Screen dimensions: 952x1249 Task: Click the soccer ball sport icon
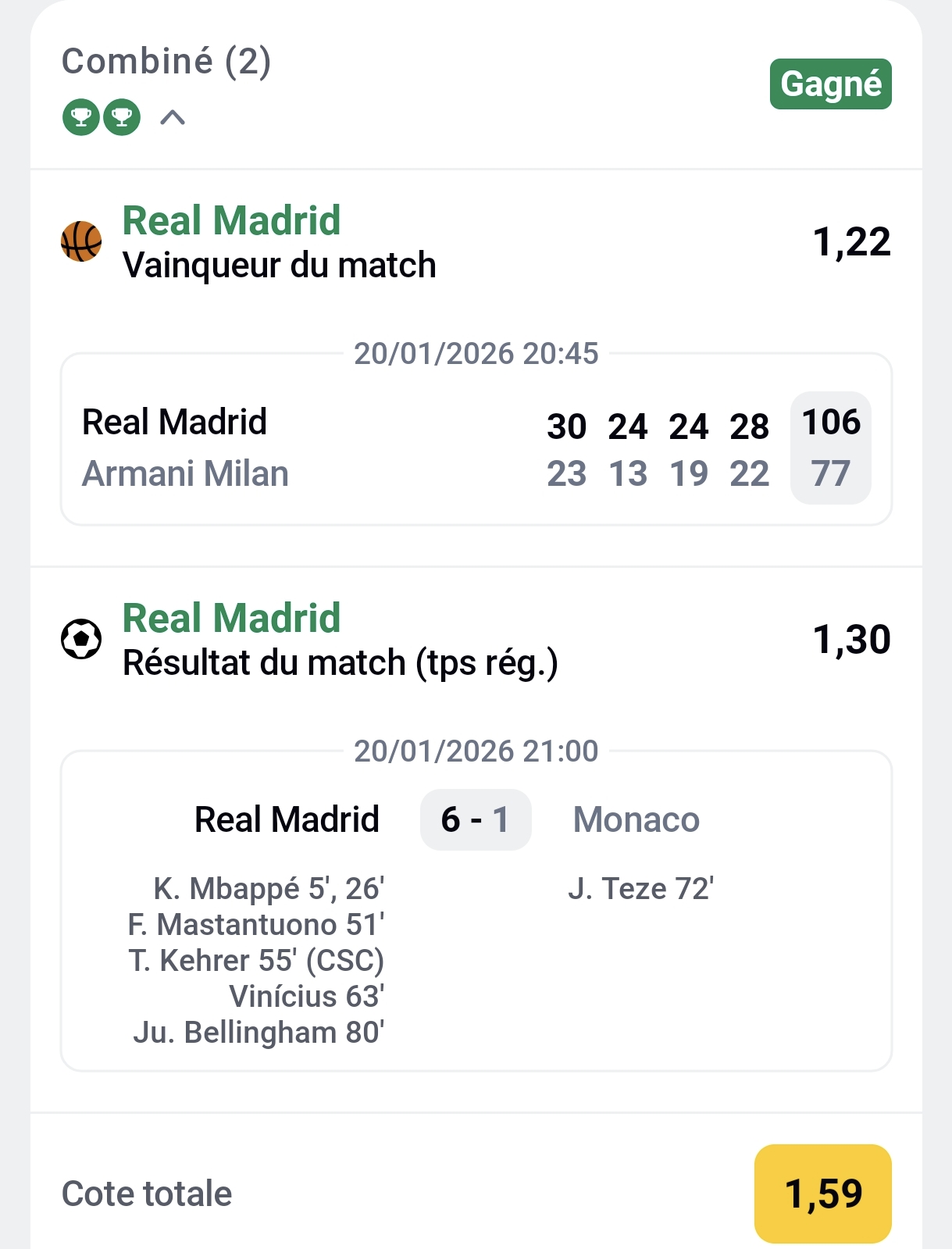81,639
